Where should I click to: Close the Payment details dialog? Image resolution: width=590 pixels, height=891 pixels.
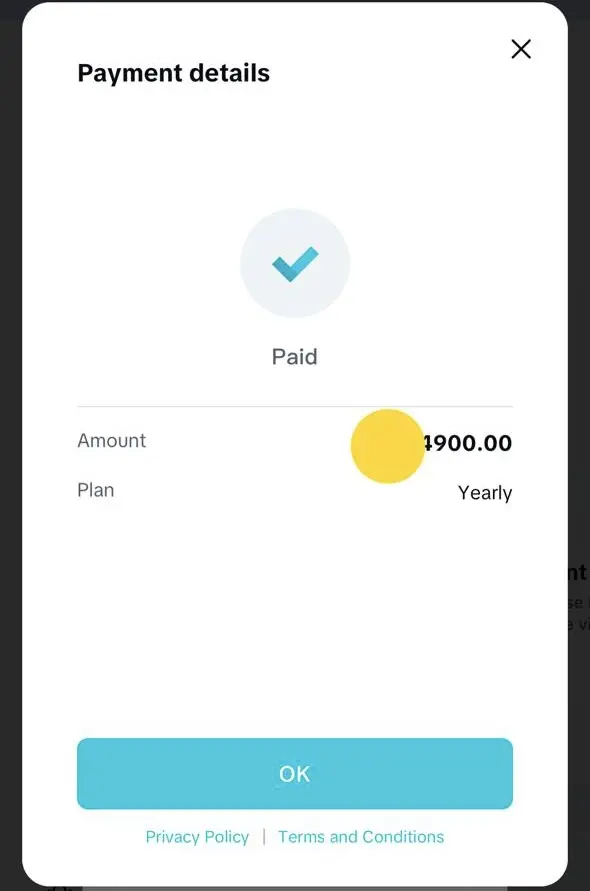coord(521,49)
